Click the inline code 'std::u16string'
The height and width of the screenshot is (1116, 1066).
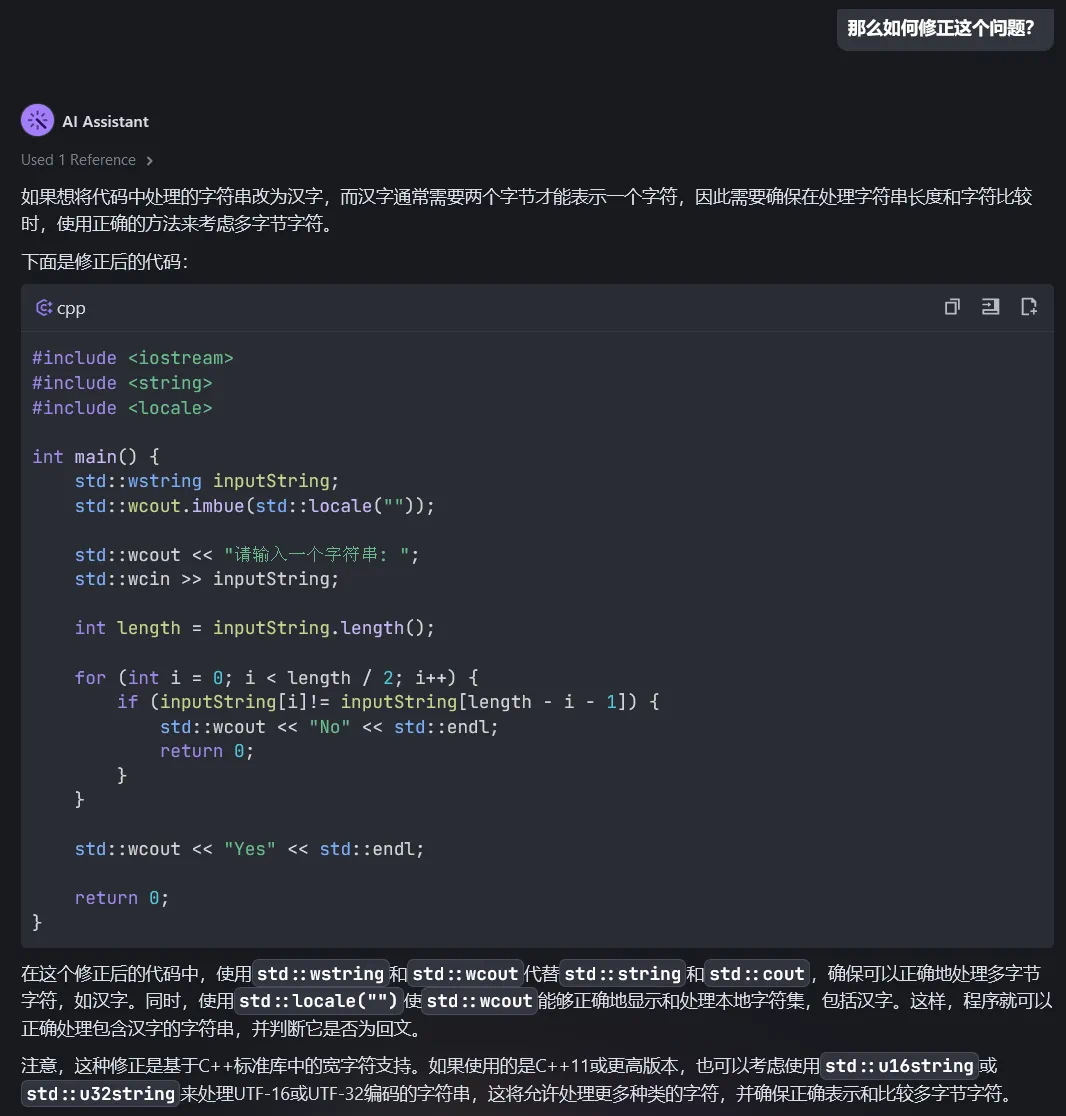(899, 1066)
